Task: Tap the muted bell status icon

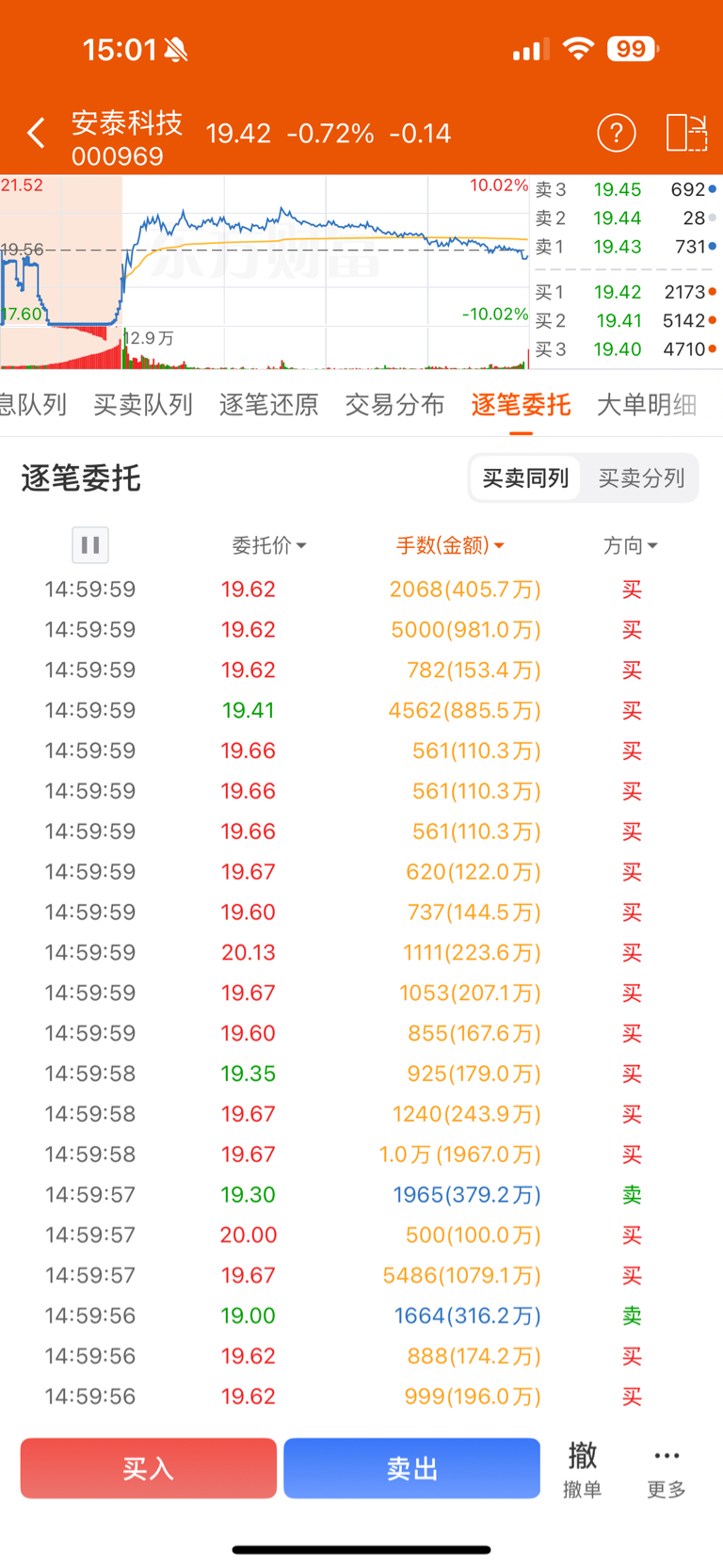Action: tap(176, 50)
